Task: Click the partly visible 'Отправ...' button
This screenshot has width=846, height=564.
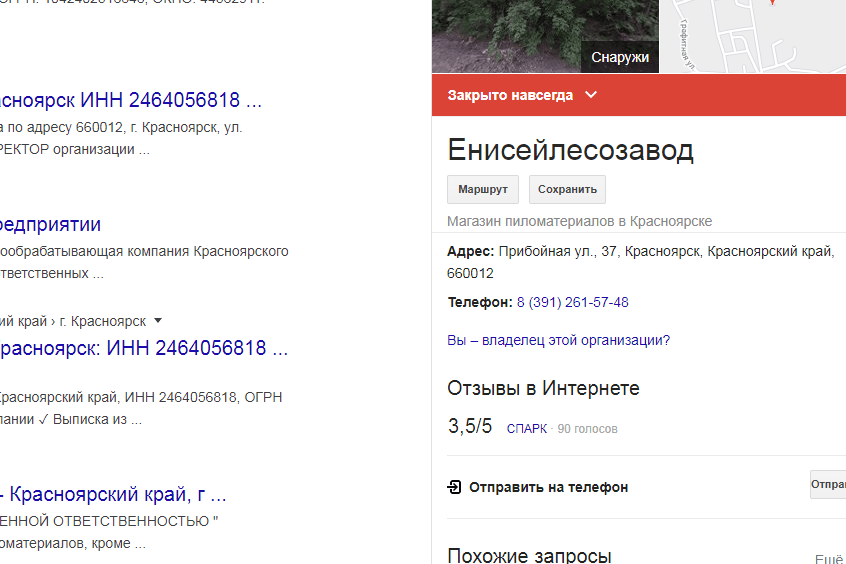Action: pyautogui.click(x=828, y=485)
